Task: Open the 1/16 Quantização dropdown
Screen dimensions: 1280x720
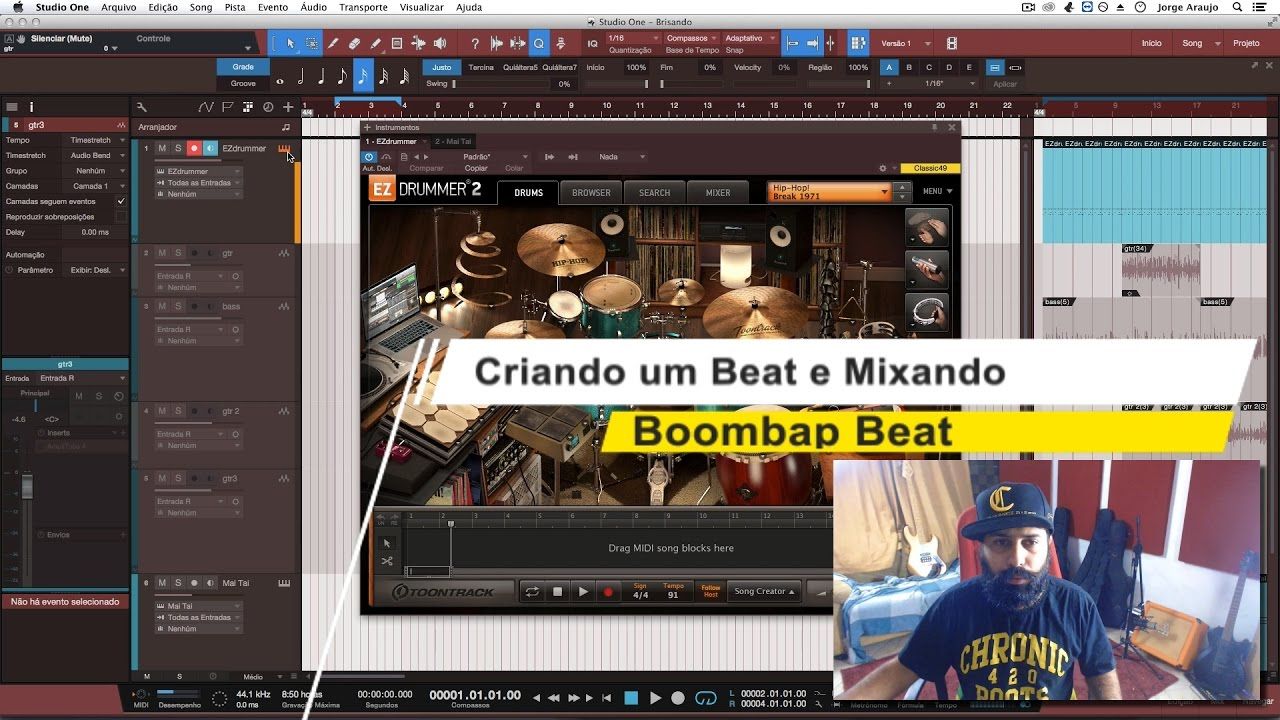Action: [633, 38]
